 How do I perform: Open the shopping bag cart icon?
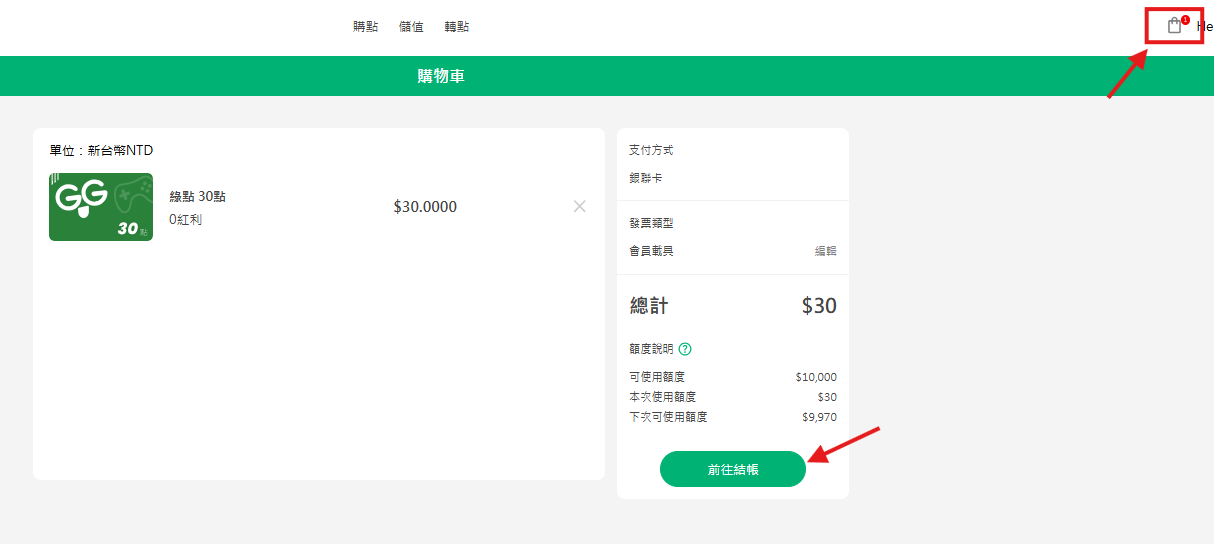click(1175, 26)
